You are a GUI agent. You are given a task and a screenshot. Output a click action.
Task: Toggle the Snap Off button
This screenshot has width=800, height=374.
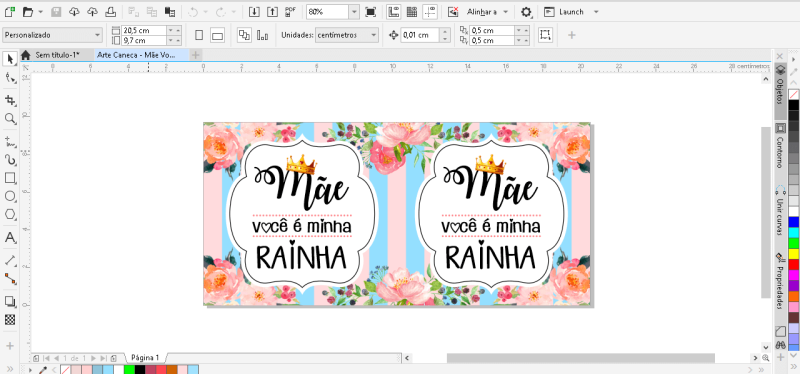coord(453,11)
